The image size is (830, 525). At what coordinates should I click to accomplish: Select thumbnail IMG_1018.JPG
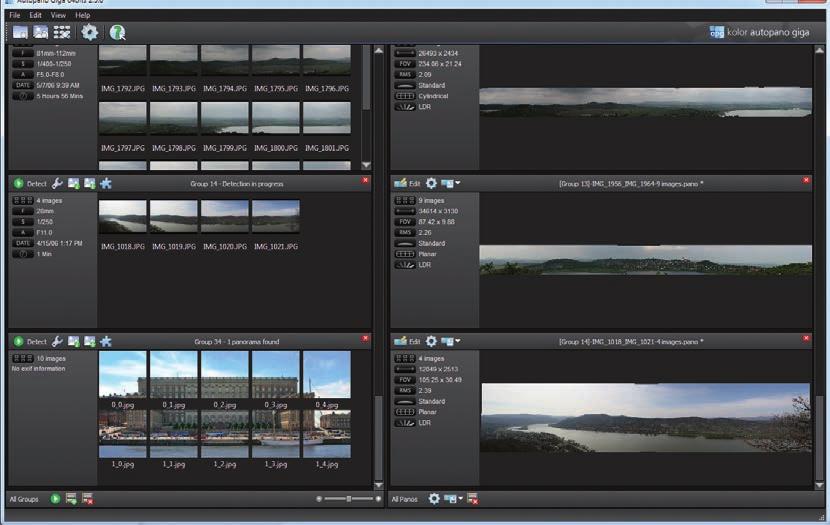(x=123, y=216)
